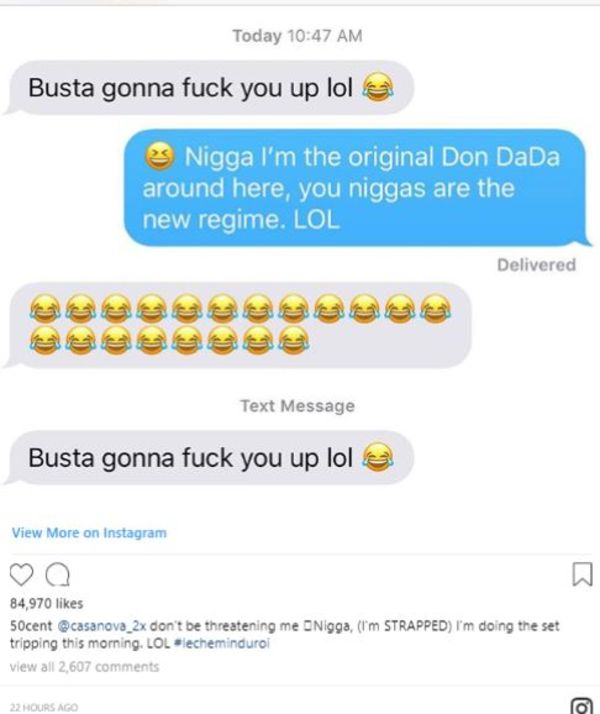Image resolution: width=600 pixels, height=714 pixels.
Task: Save post with bookmark icon
Action: [x=582, y=574]
